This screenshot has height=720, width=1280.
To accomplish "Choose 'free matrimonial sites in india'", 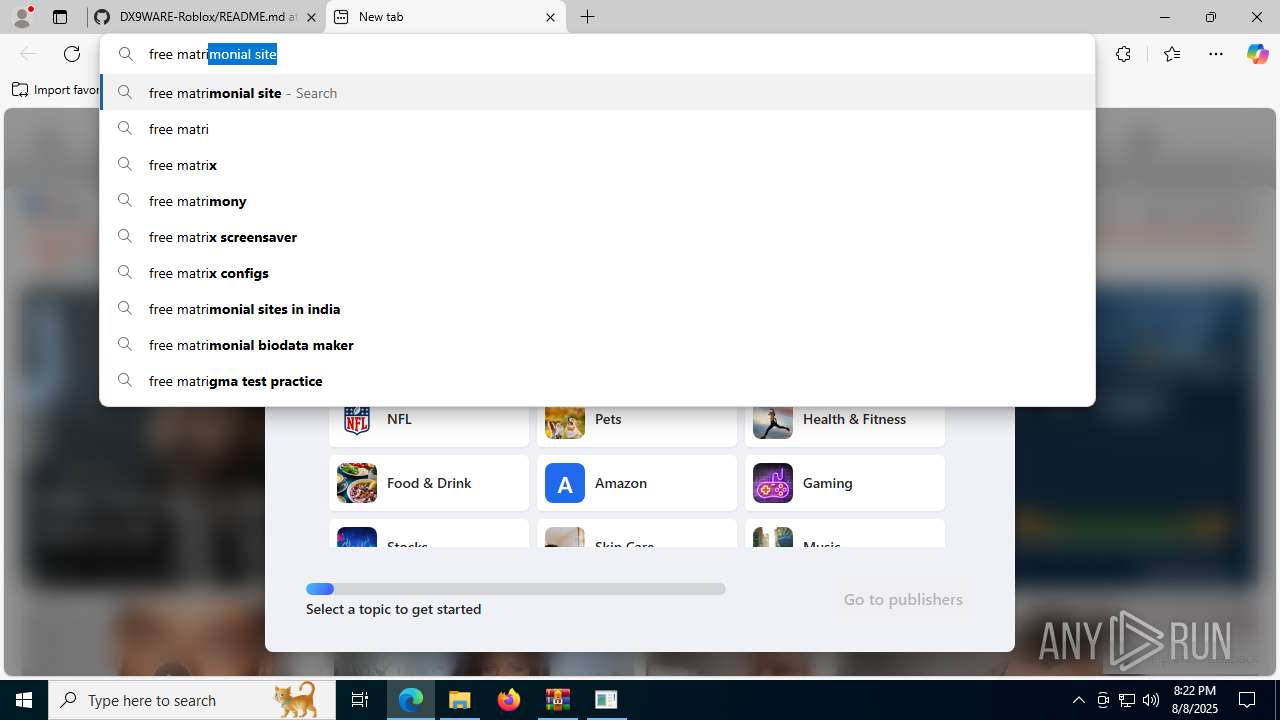I will click(x=597, y=309).
